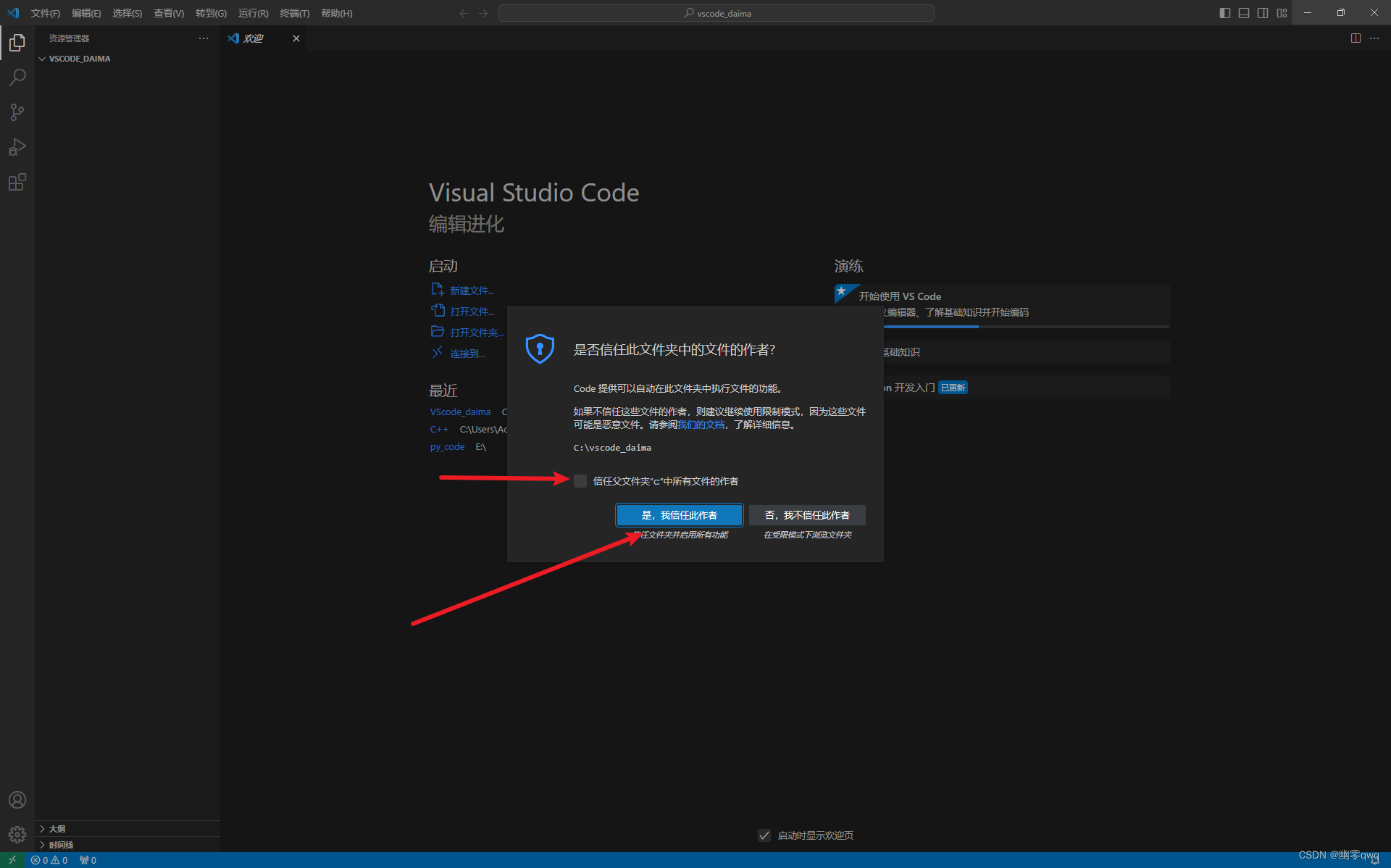The image size is (1391, 868).
Task: Open Explorer panel more actions ellipsis
Action: [204, 38]
